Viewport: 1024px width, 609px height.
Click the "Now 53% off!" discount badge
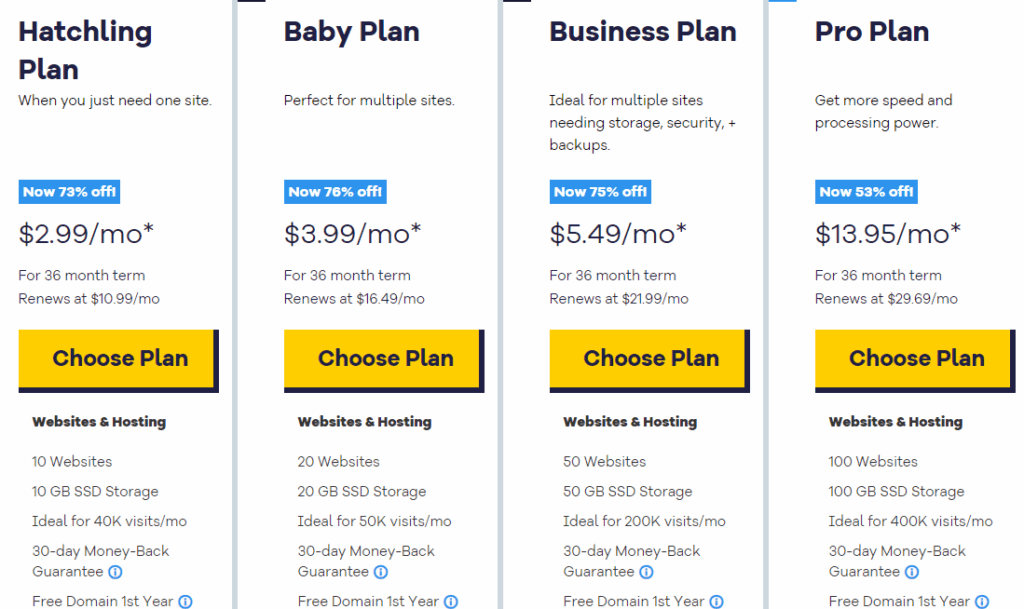point(866,192)
